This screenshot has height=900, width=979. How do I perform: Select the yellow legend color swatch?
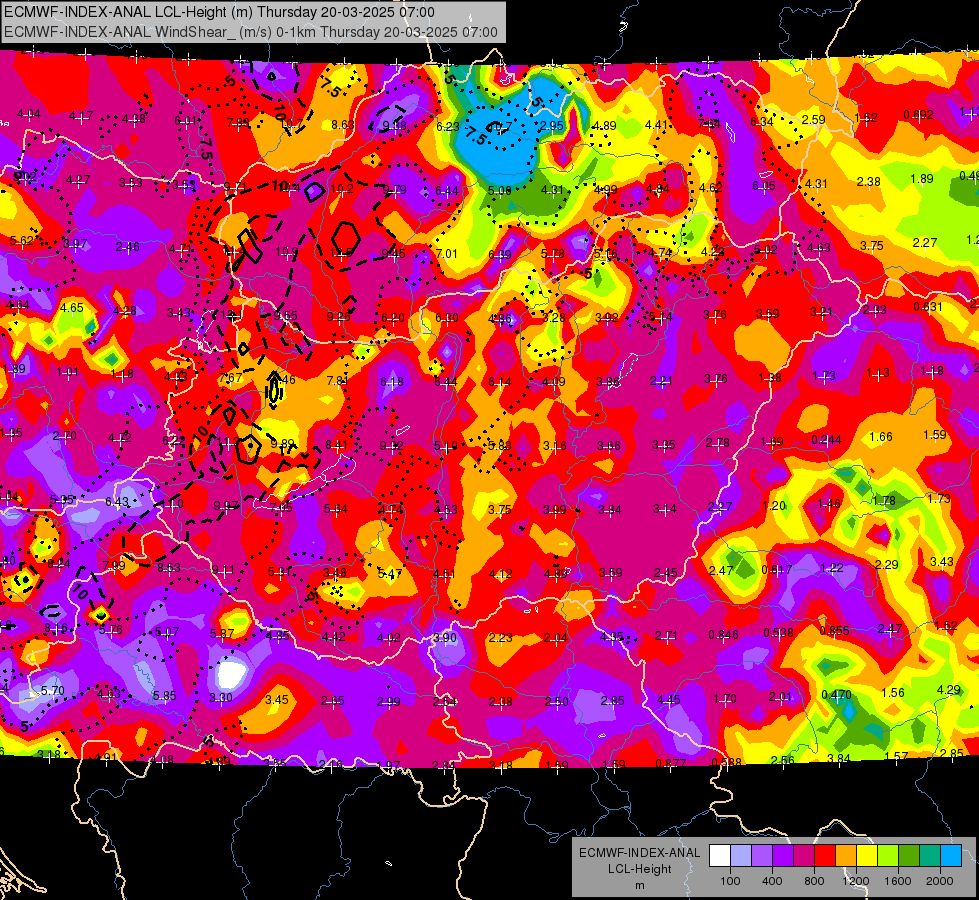867,856
